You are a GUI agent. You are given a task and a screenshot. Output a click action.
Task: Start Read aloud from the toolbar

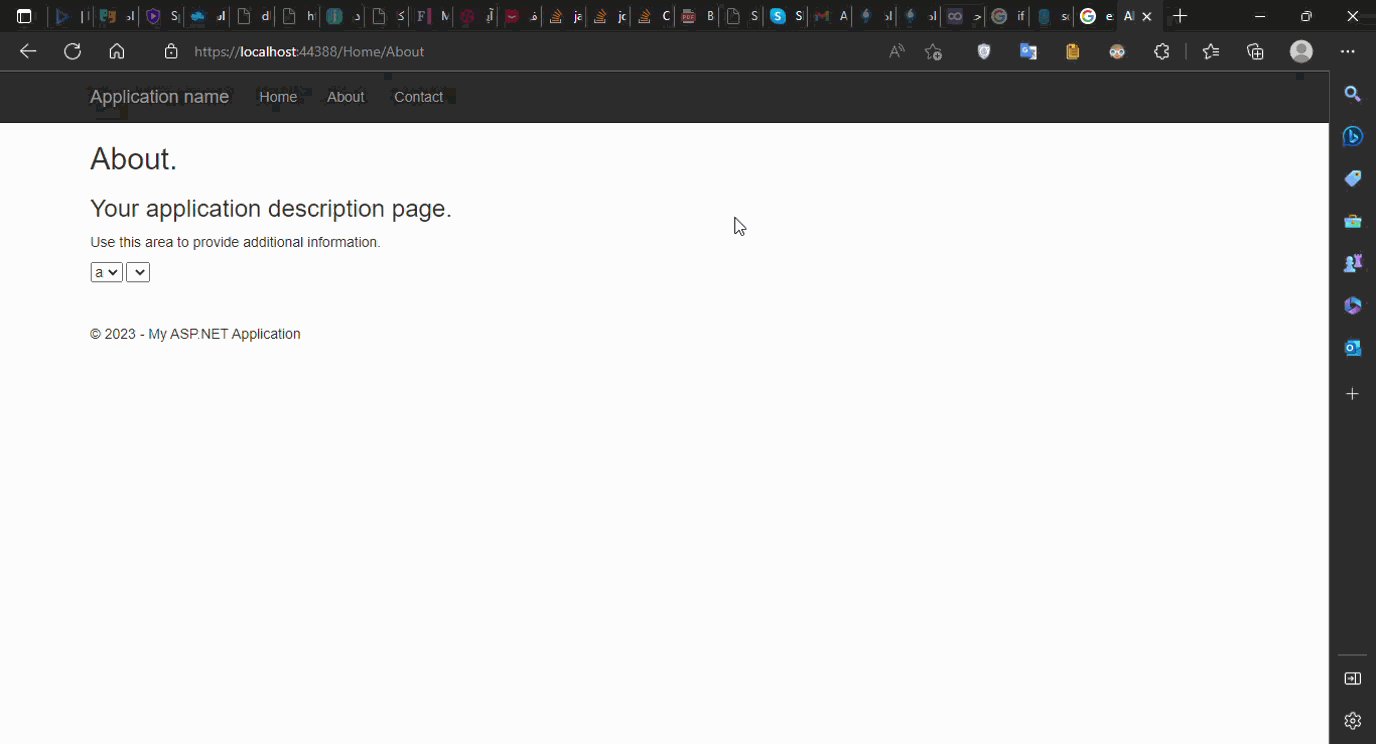[896, 51]
